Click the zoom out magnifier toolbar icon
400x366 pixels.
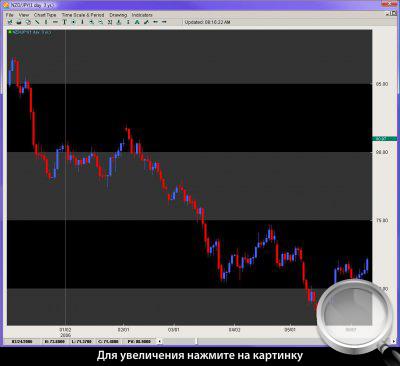pos(100,22)
